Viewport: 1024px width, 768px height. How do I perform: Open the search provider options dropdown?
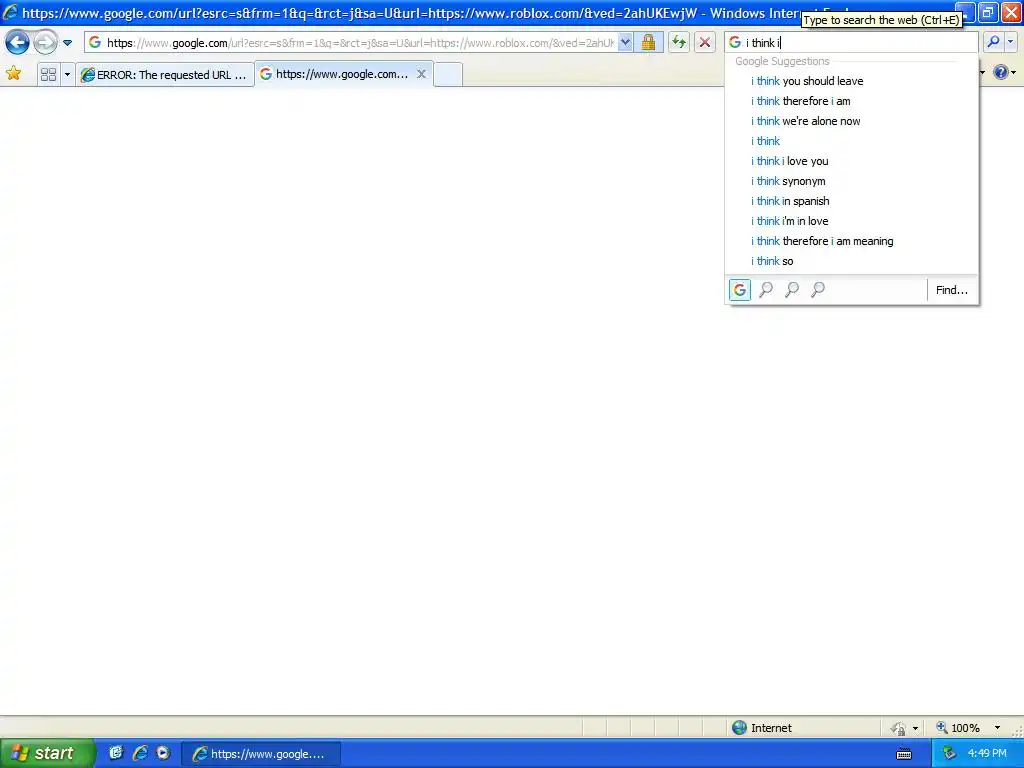tap(1011, 42)
